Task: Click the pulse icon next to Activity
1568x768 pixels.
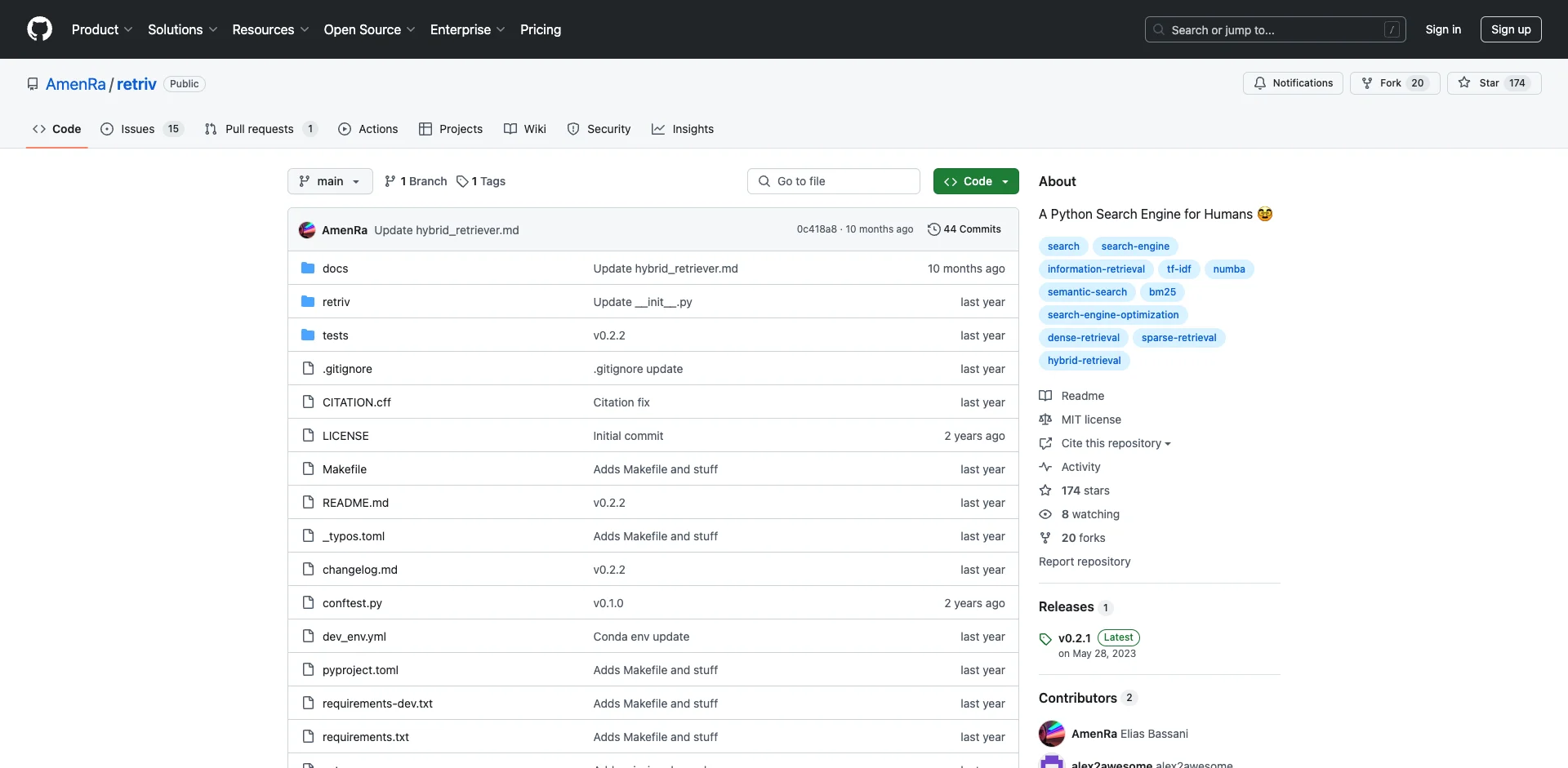Action: pyautogui.click(x=1045, y=467)
